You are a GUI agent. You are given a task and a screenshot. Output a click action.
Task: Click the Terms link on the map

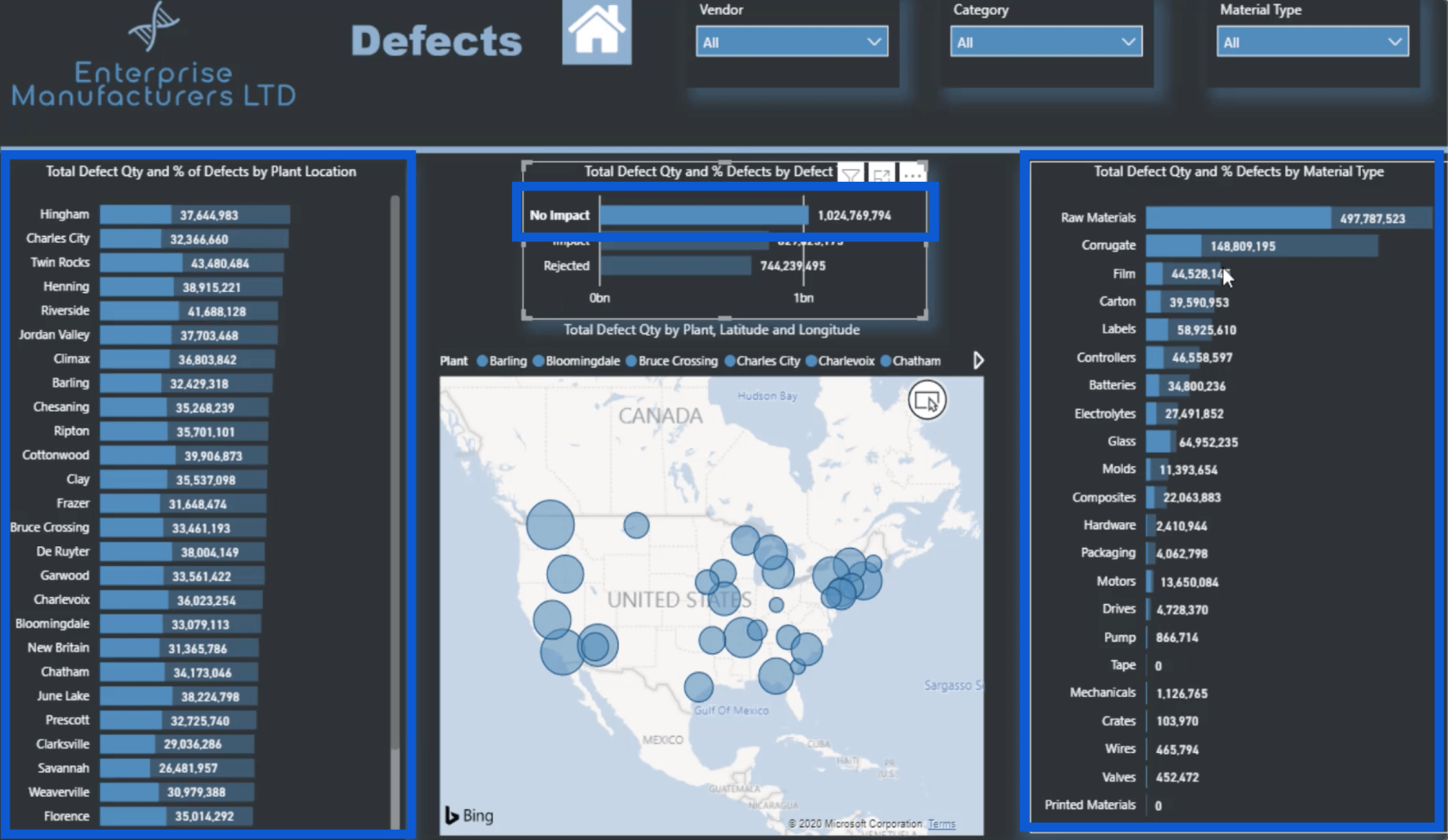click(x=941, y=824)
